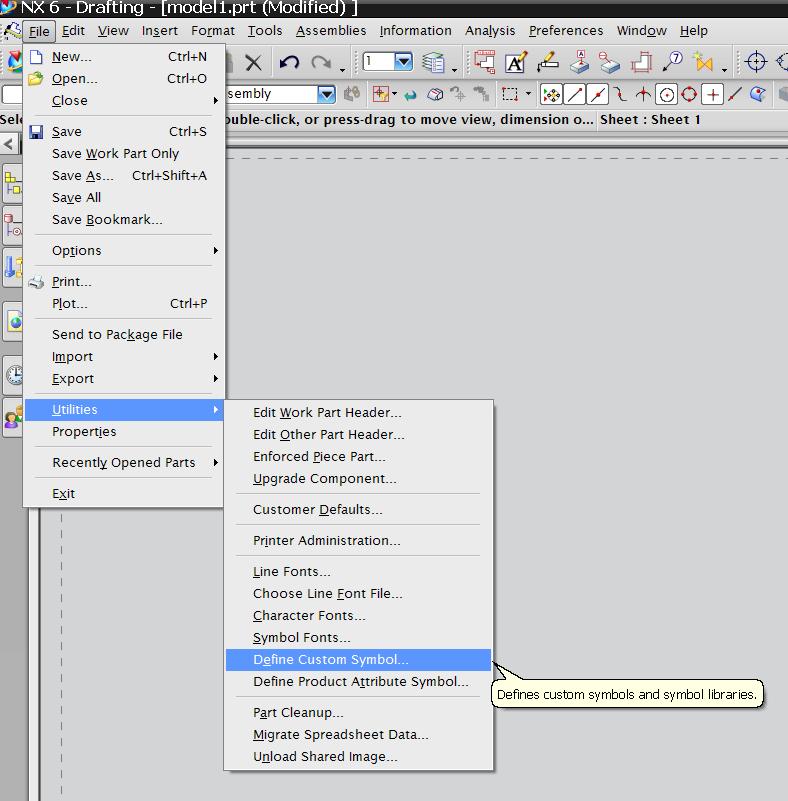
Task: Expand the Import submenu
Action: point(123,357)
